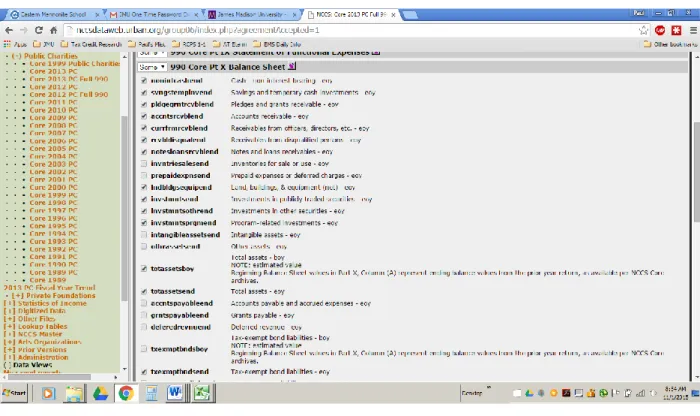
Task: Expand the Digitized Data node
Action: (x=9, y=311)
